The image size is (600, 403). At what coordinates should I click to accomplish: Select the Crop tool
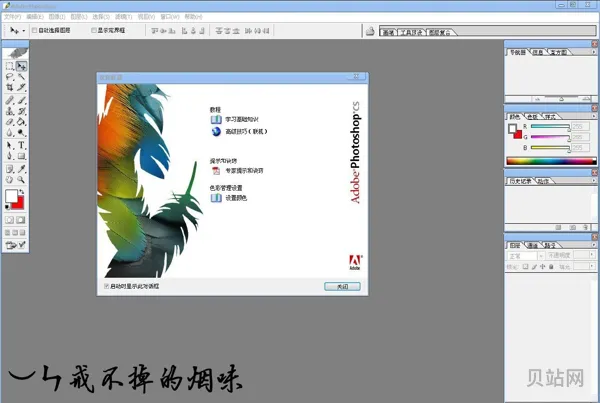[x=10, y=87]
